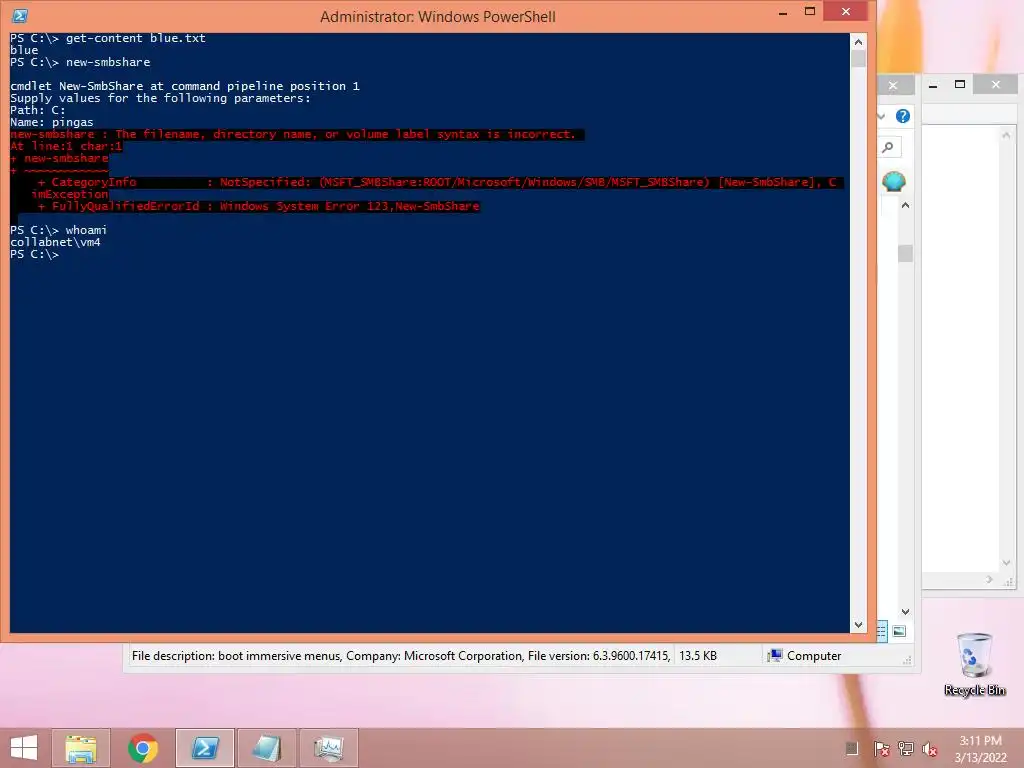Click PowerShell scrollbar up arrow
Screen dimensions: 1024x768
pyautogui.click(x=858, y=42)
